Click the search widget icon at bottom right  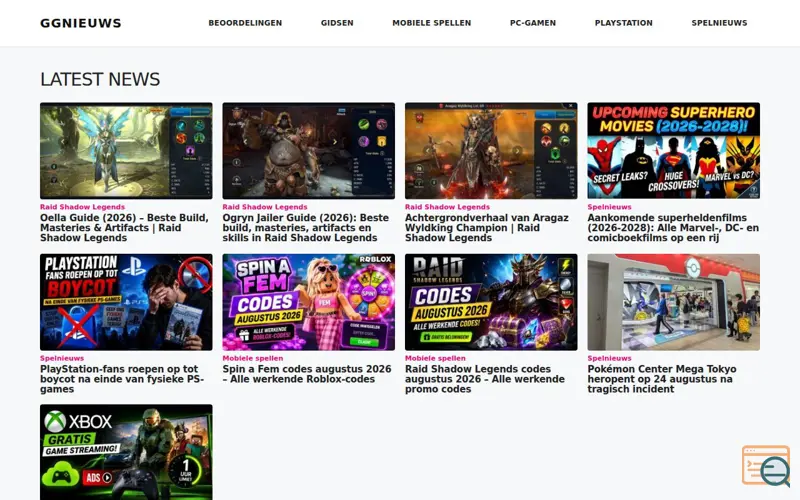[766, 466]
